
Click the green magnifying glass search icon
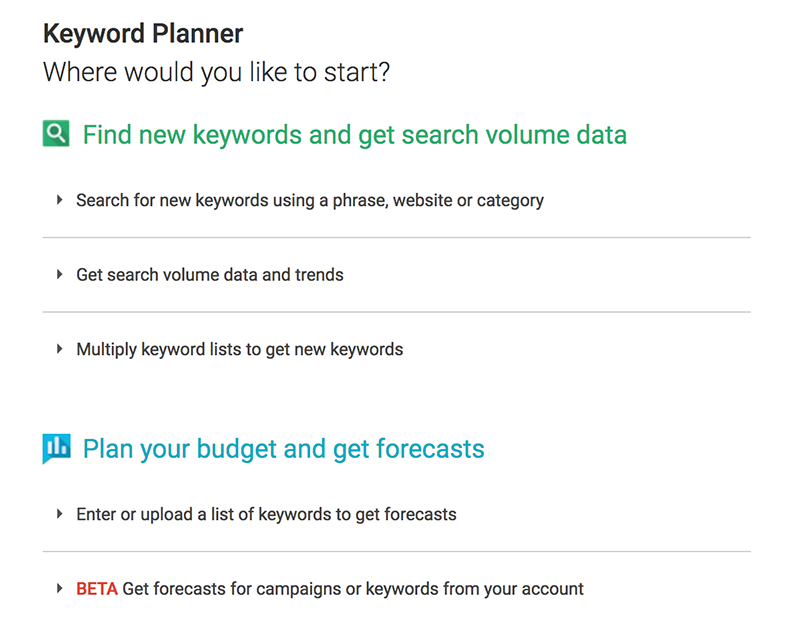[56, 134]
